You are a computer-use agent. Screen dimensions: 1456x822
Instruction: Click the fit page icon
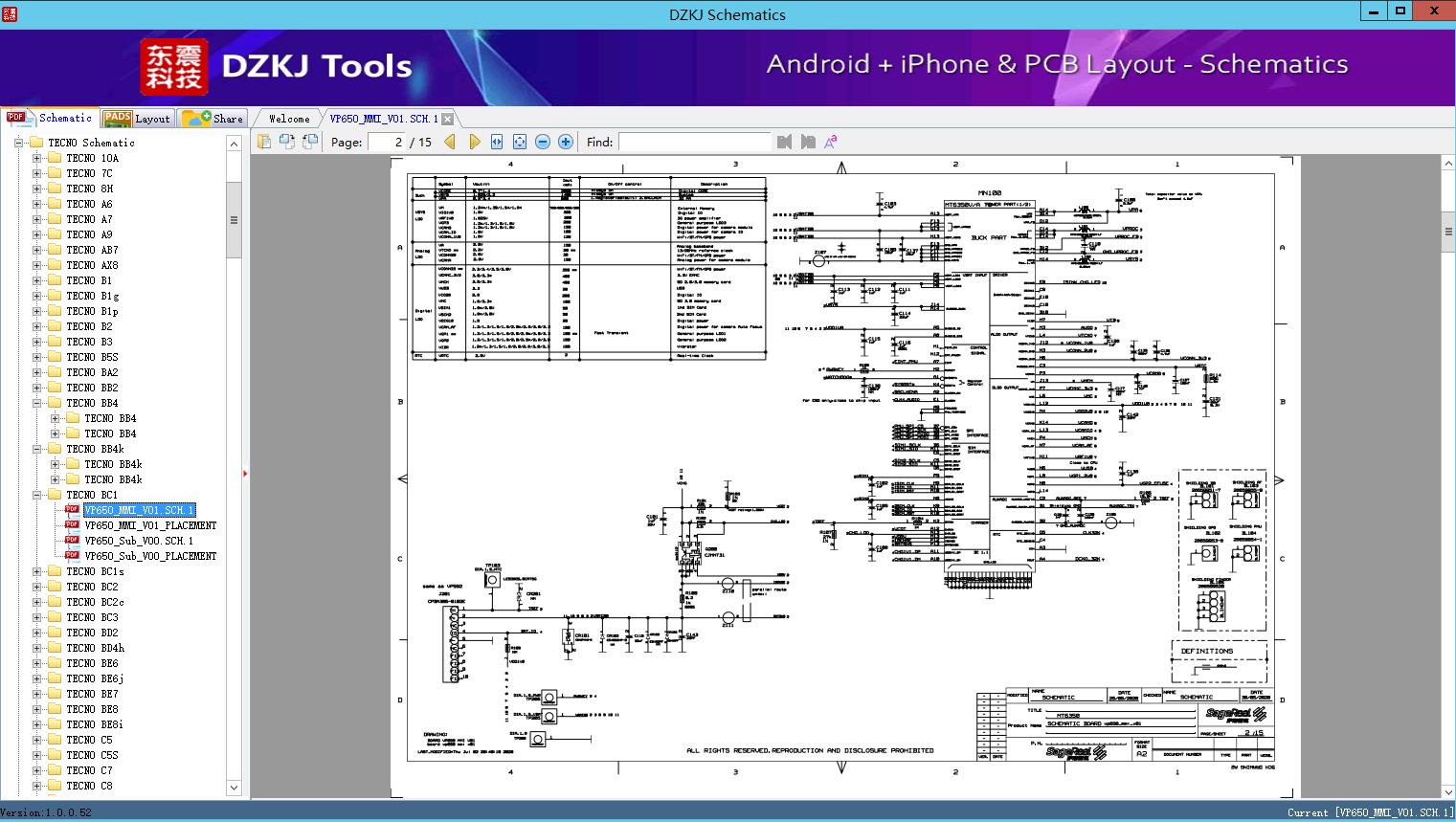click(520, 142)
